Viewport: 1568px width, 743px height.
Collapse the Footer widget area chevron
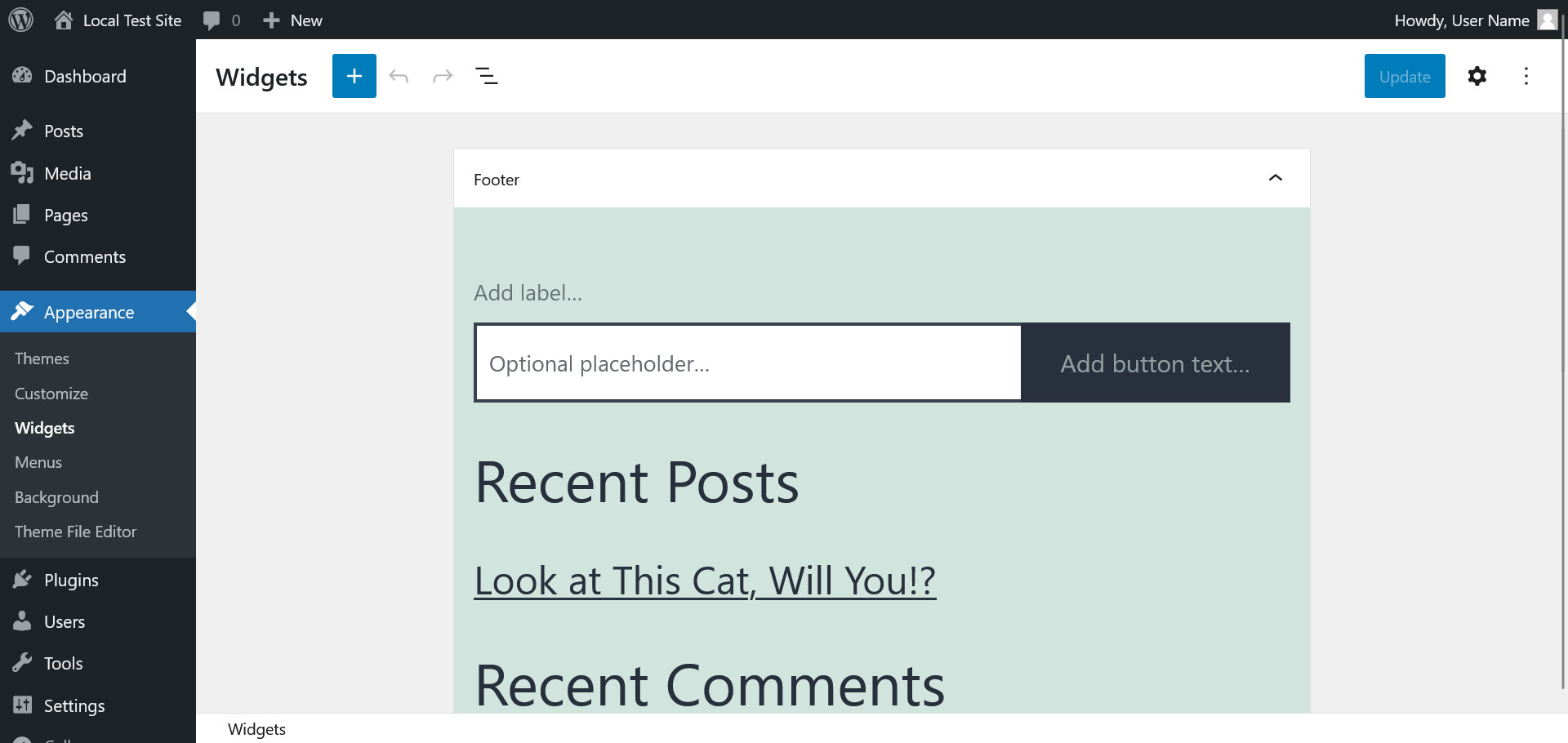pos(1276,178)
